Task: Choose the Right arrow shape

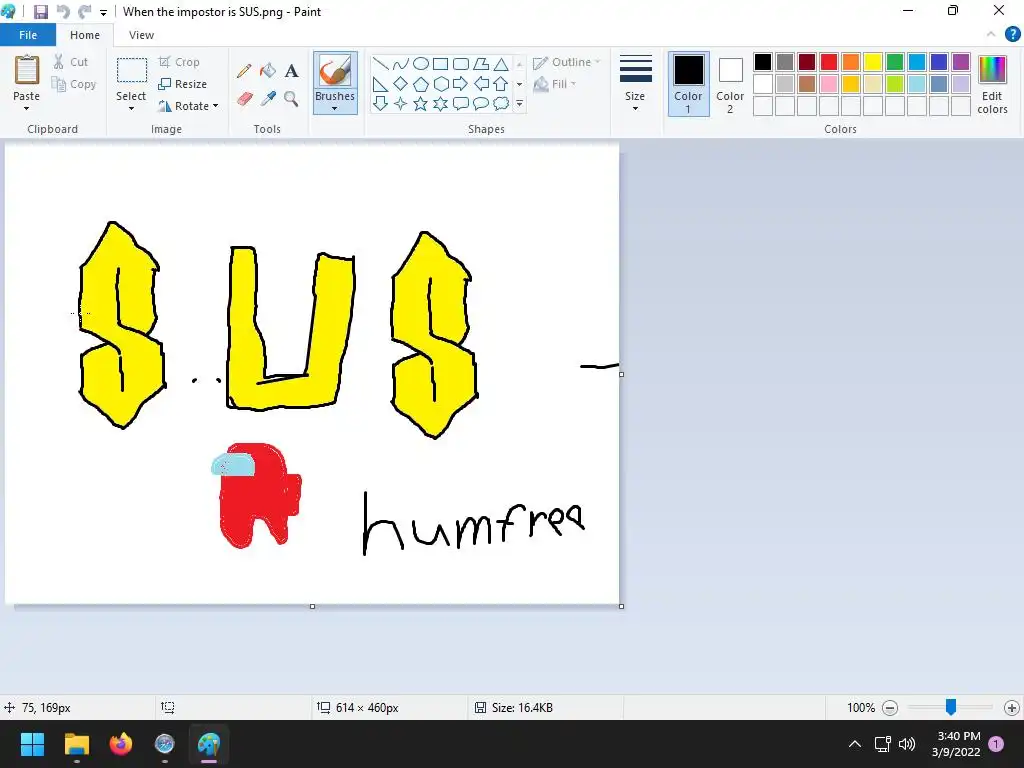Action: coord(461,84)
